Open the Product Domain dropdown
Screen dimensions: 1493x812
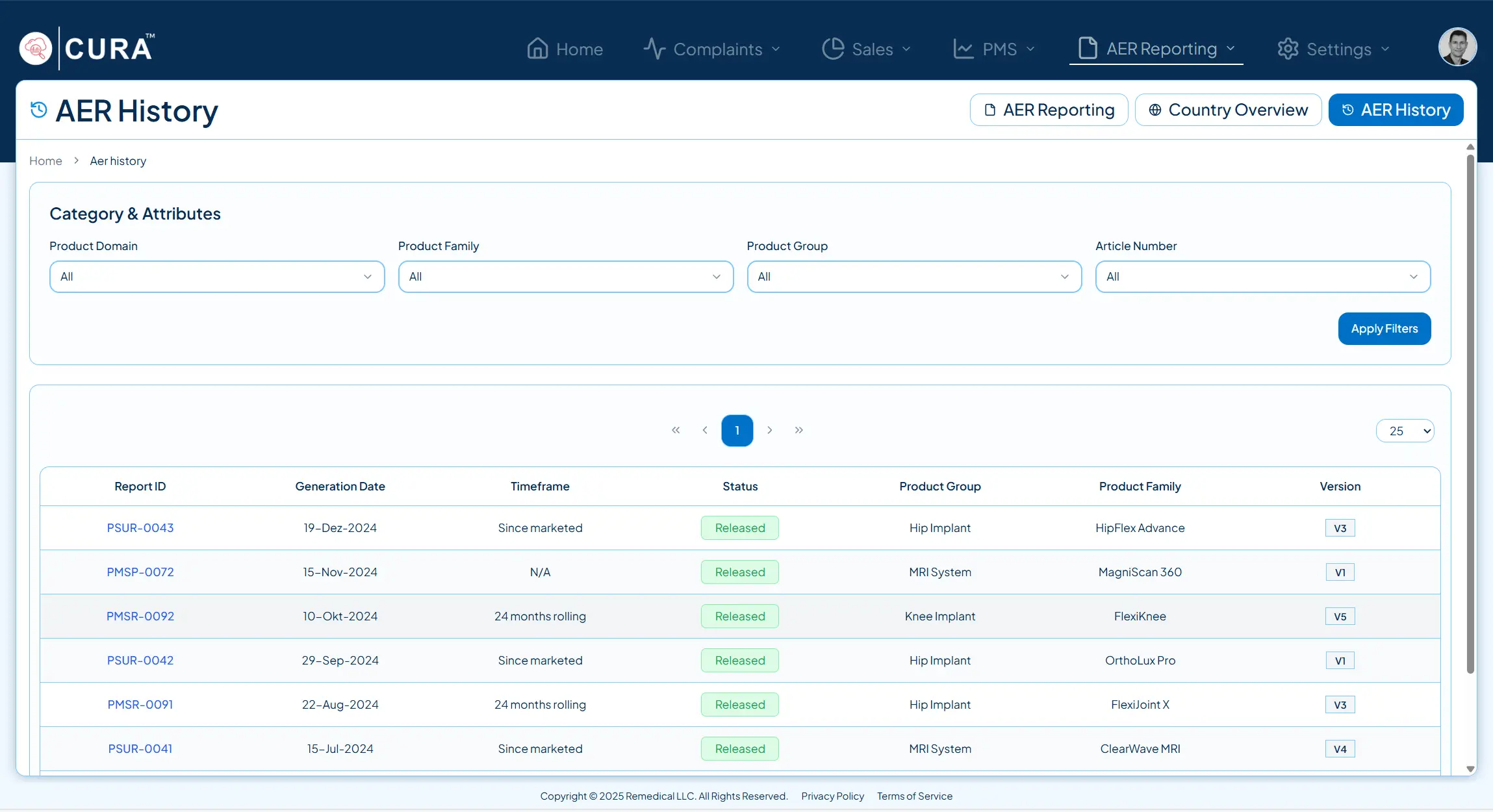217,277
